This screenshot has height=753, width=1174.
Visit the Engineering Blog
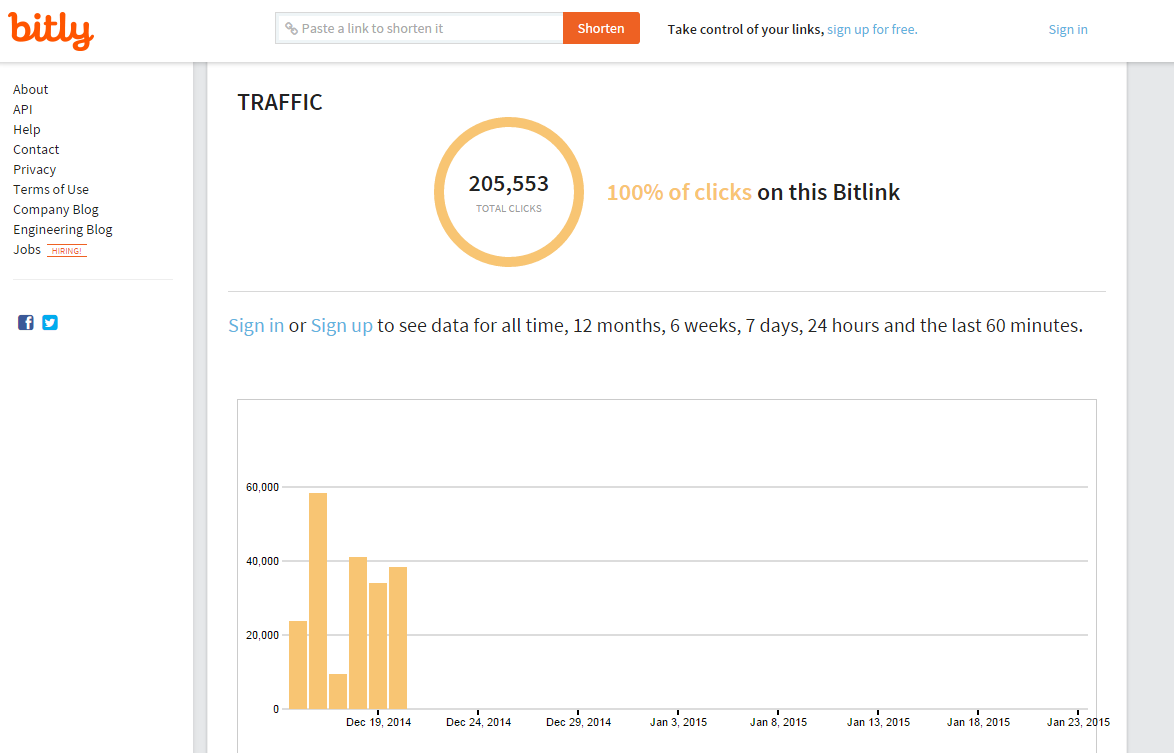[63, 229]
